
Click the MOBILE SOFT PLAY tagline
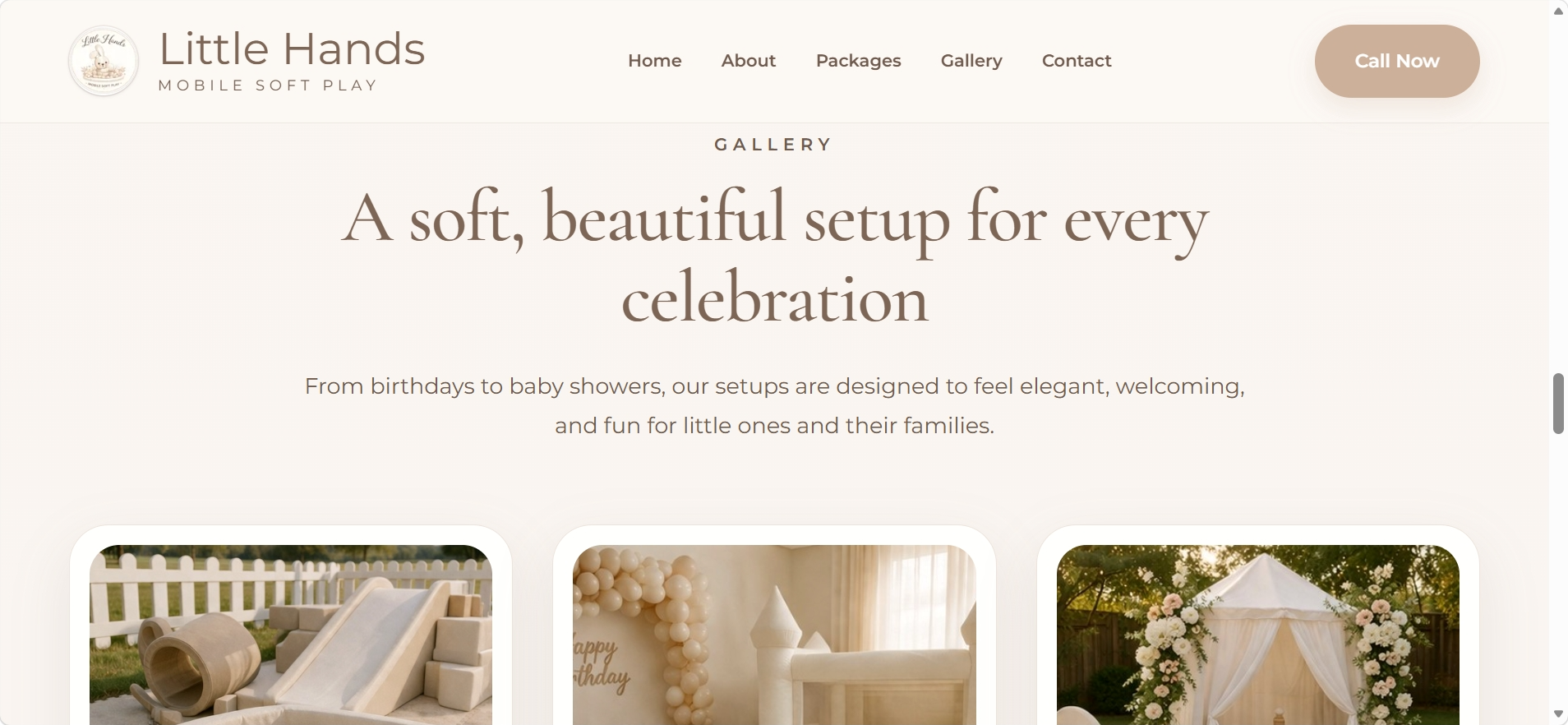[268, 85]
